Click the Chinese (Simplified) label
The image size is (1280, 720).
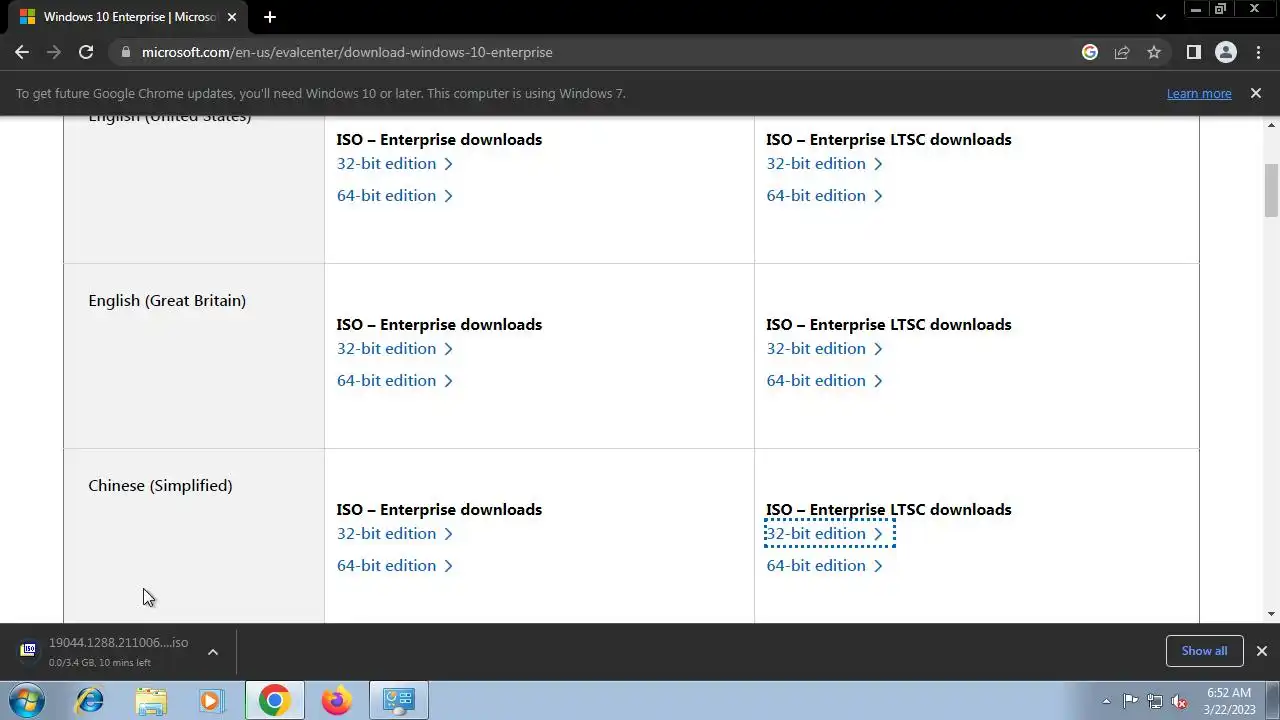click(x=160, y=485)
